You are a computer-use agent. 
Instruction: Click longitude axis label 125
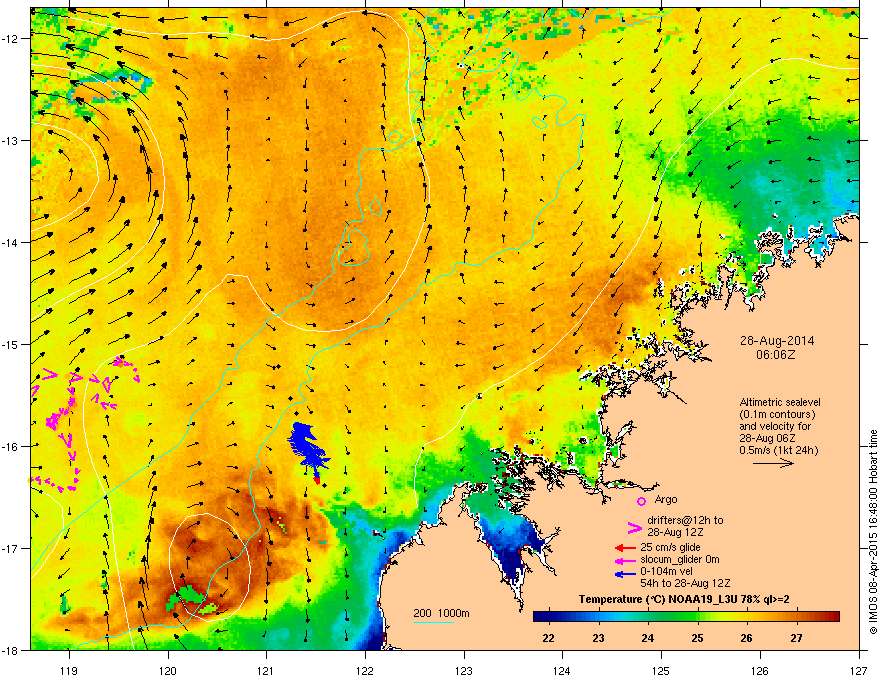click(661, 670)
